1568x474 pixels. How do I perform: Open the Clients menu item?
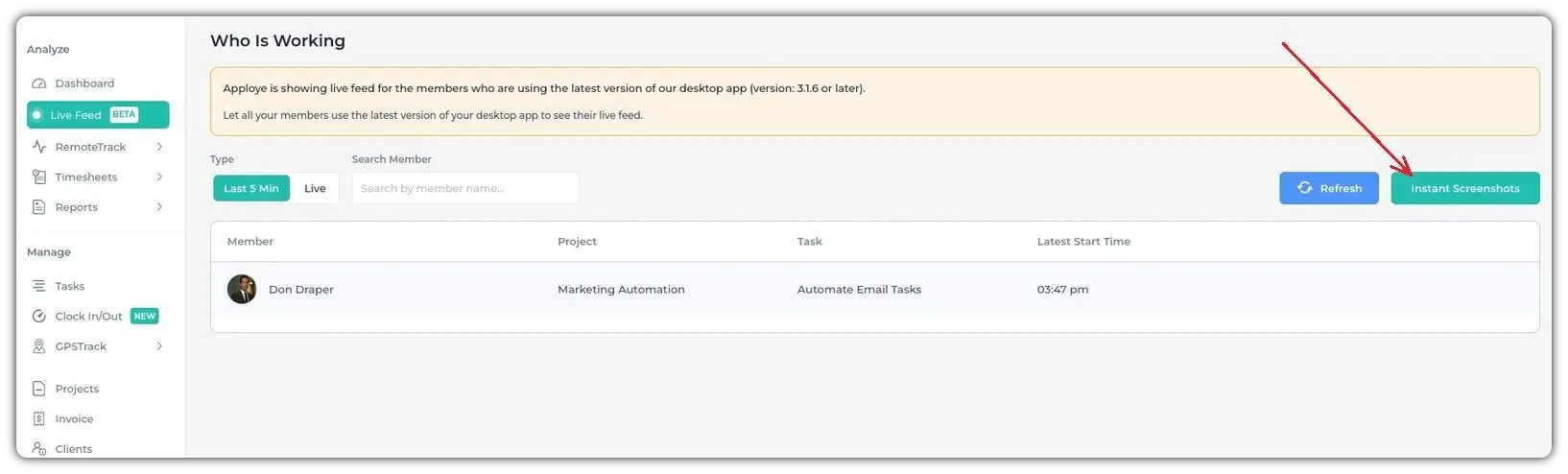click(73, 449)
